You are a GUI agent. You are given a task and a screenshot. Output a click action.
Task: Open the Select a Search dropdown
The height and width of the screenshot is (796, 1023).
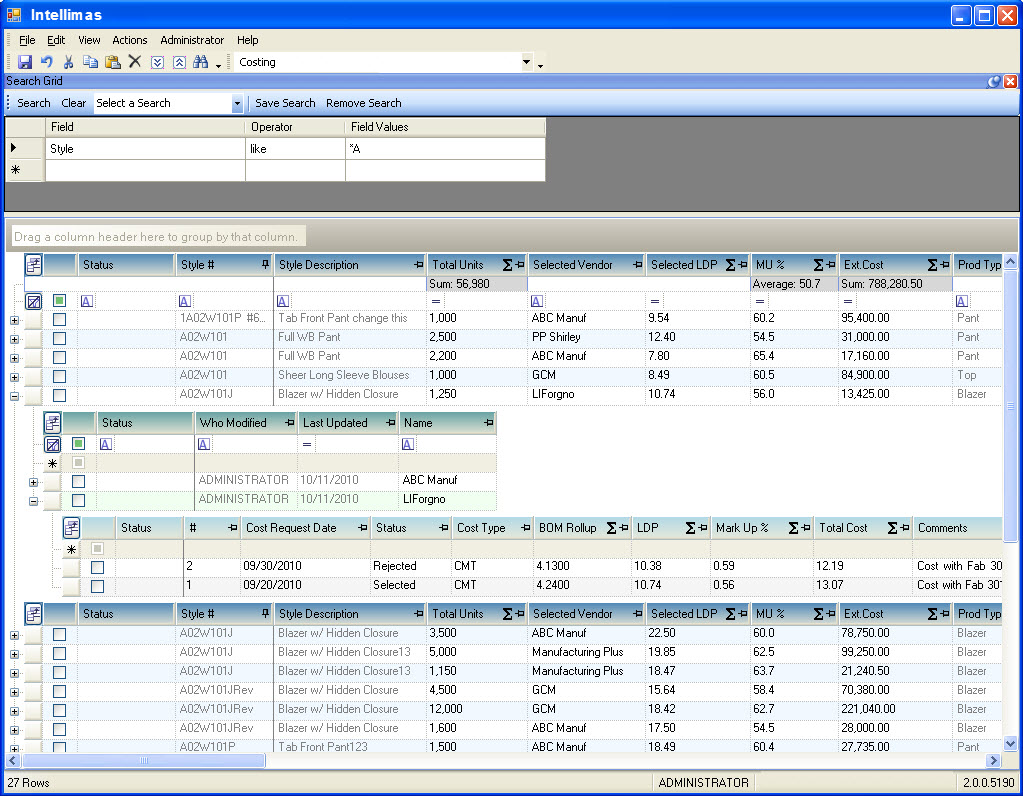237,103
